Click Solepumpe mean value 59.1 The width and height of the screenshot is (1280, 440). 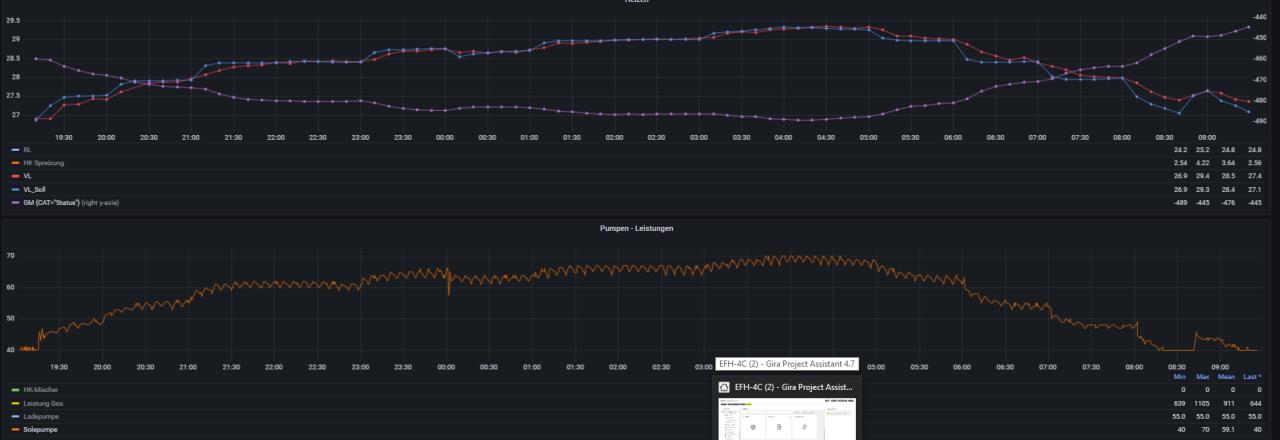coord(1229,429)
